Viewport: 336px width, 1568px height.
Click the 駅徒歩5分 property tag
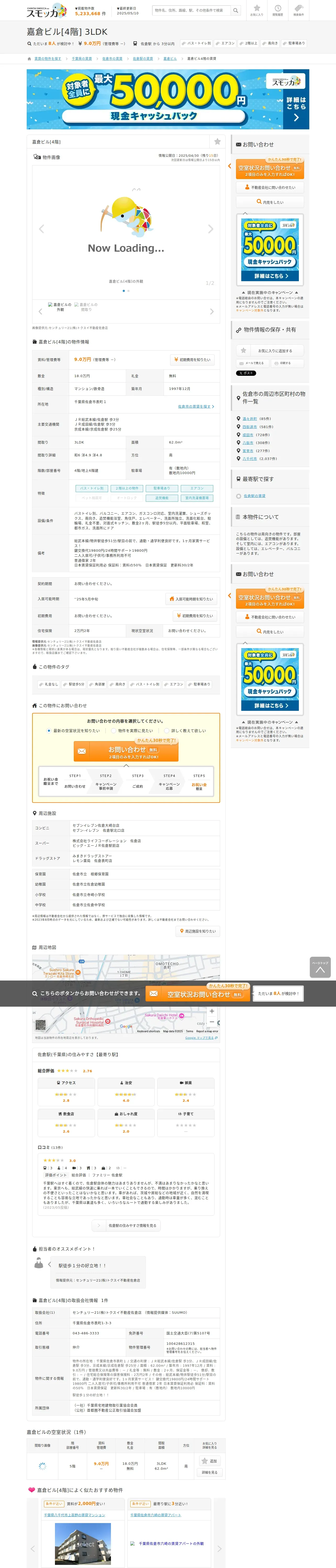pyautogui.click(x=74, y=684)
